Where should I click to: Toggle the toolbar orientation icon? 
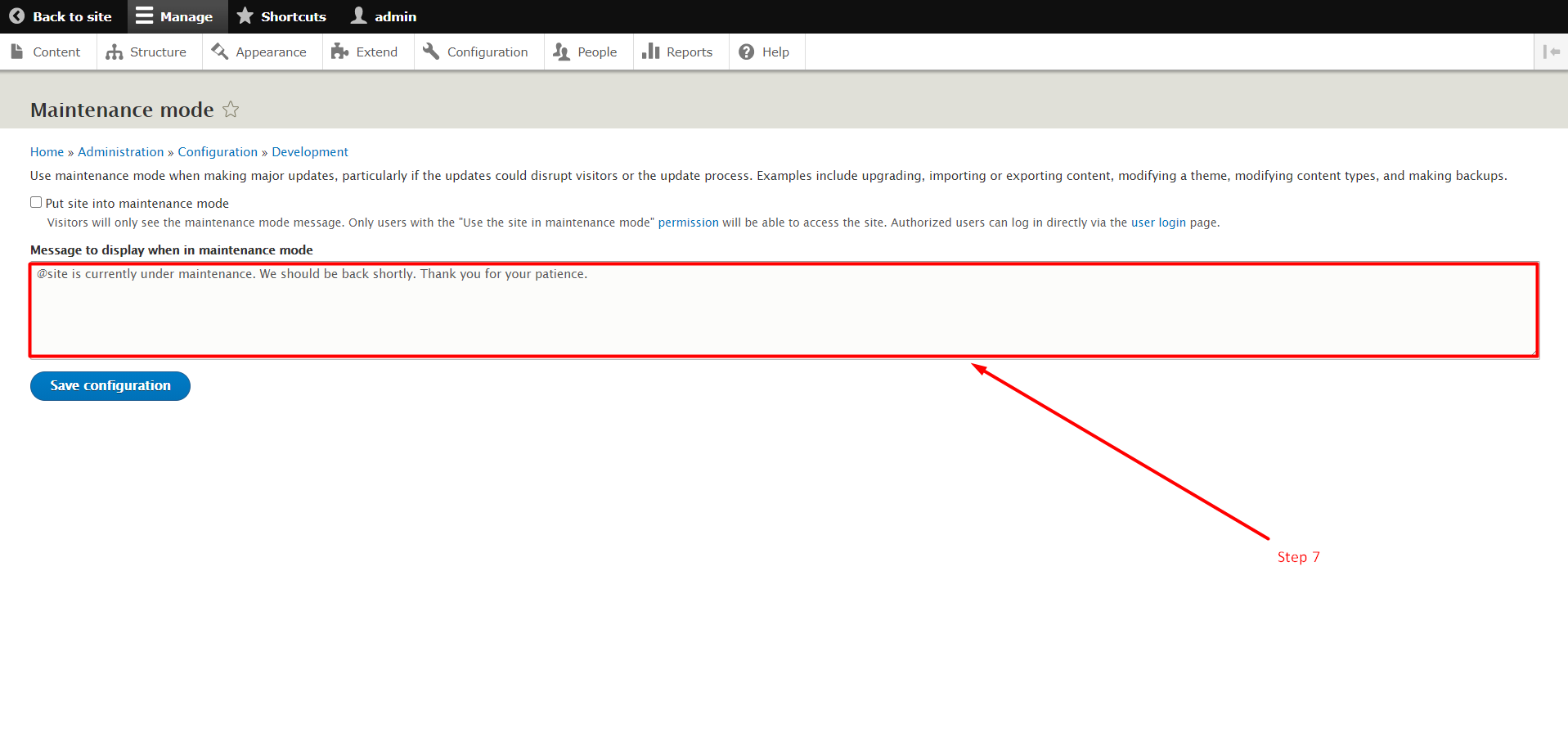click(x=1551, y=52)
